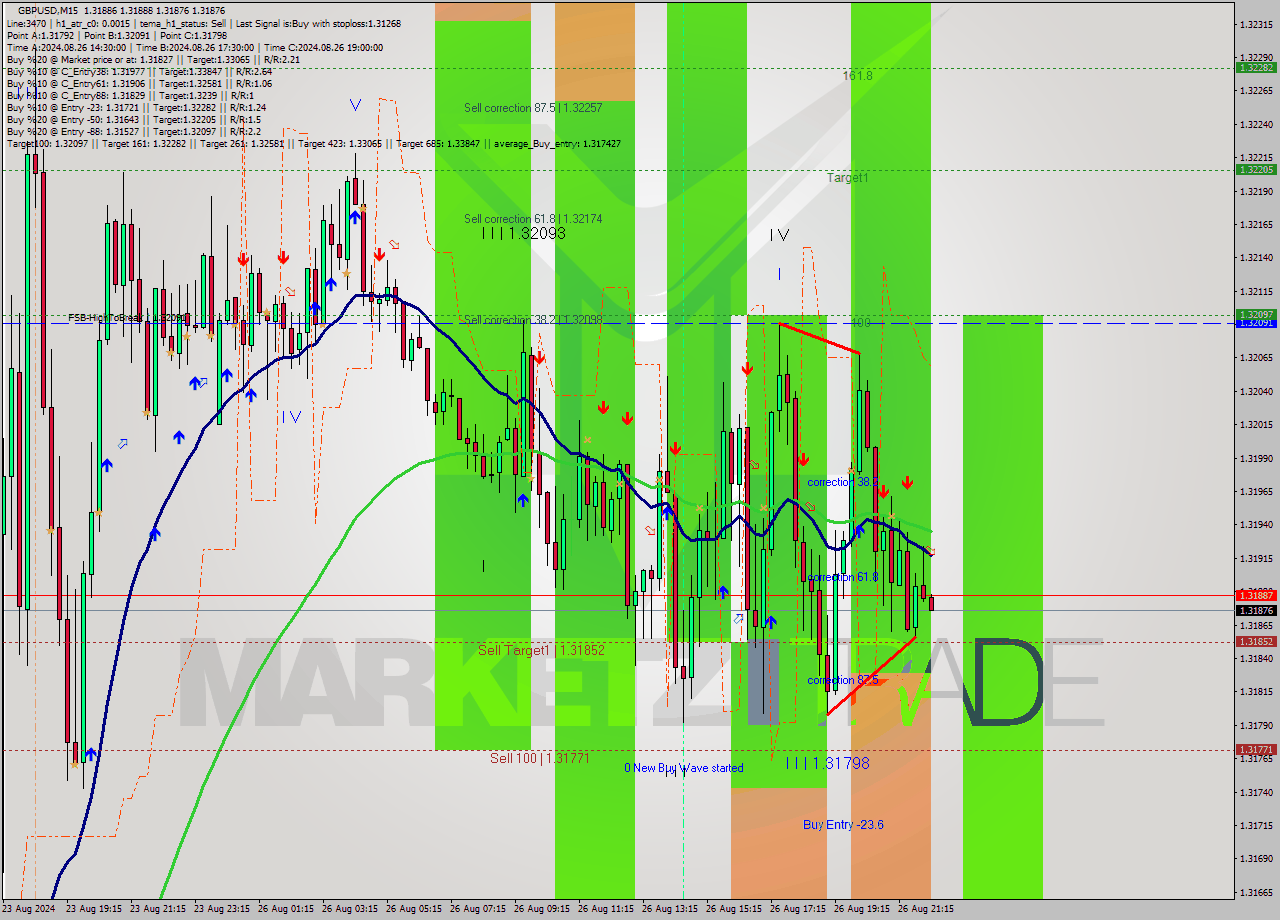Click the '26 Aug 09:15' time label
This screenshot has height=920, width=1280.
[542, 909]
